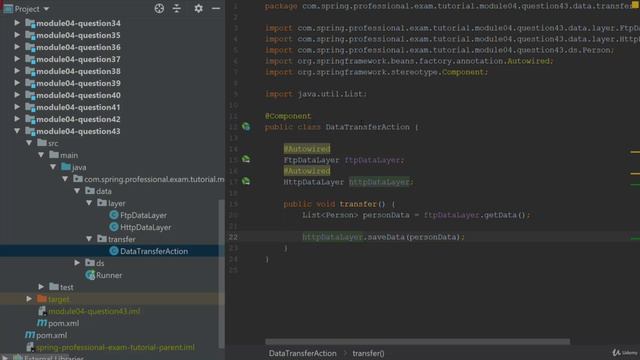Expand module04-question34 tree node

point(17,23)
